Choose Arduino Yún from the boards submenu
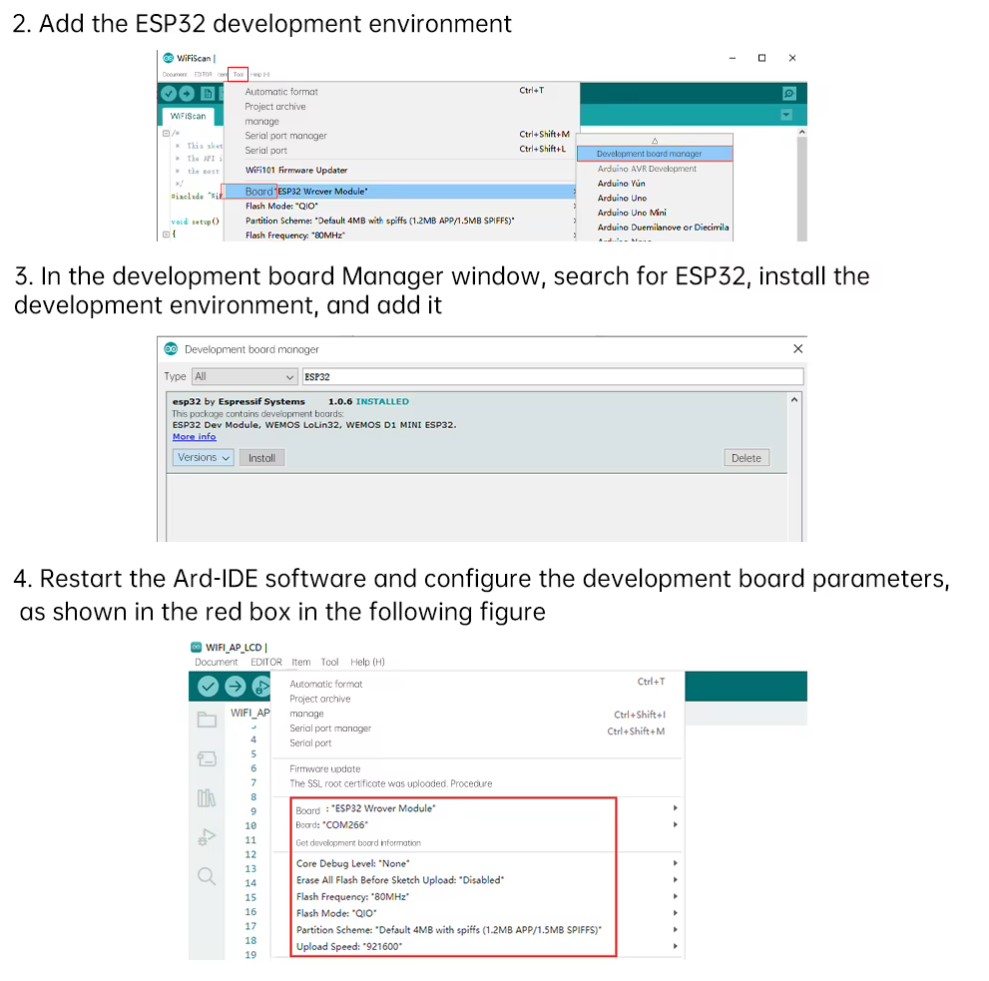 621,184
